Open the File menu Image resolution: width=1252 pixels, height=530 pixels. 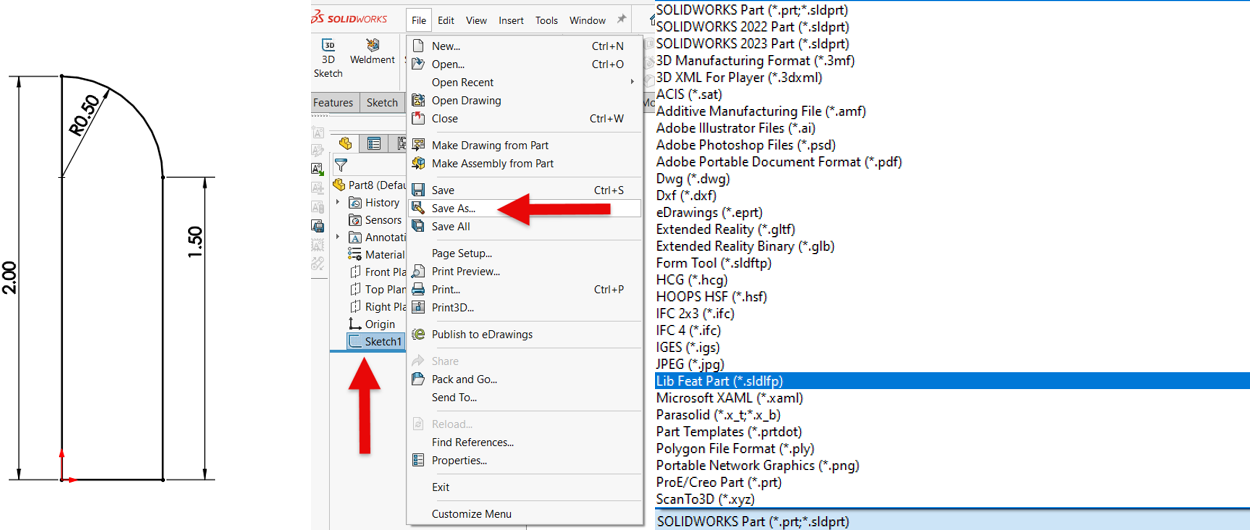tap(418, 20)
